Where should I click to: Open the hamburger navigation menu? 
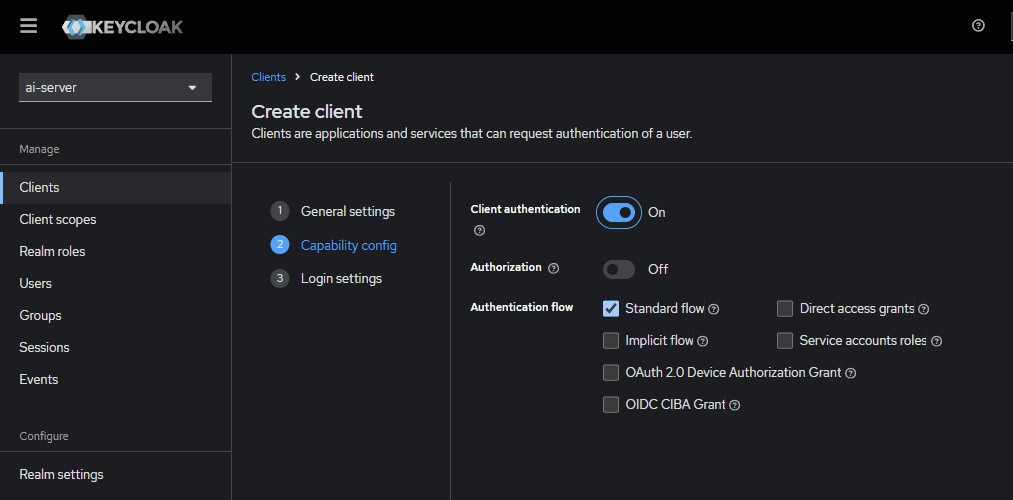tap(28, 26)
